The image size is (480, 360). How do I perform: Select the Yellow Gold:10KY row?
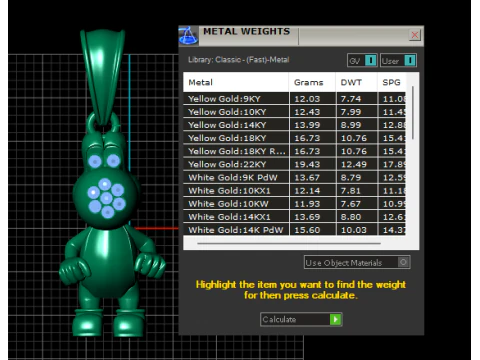(x=294, y=112)
